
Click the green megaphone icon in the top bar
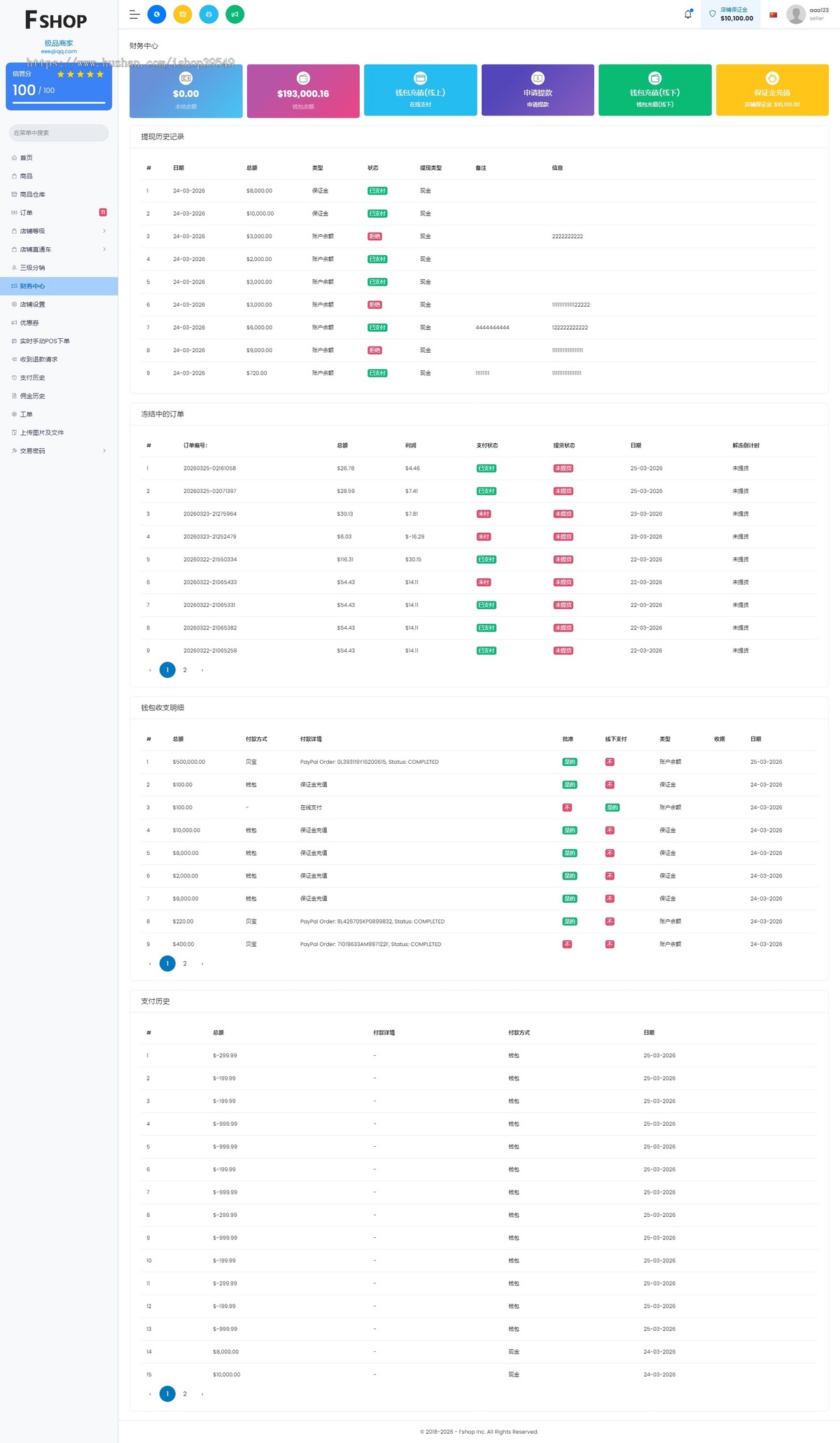pos(235,14)
